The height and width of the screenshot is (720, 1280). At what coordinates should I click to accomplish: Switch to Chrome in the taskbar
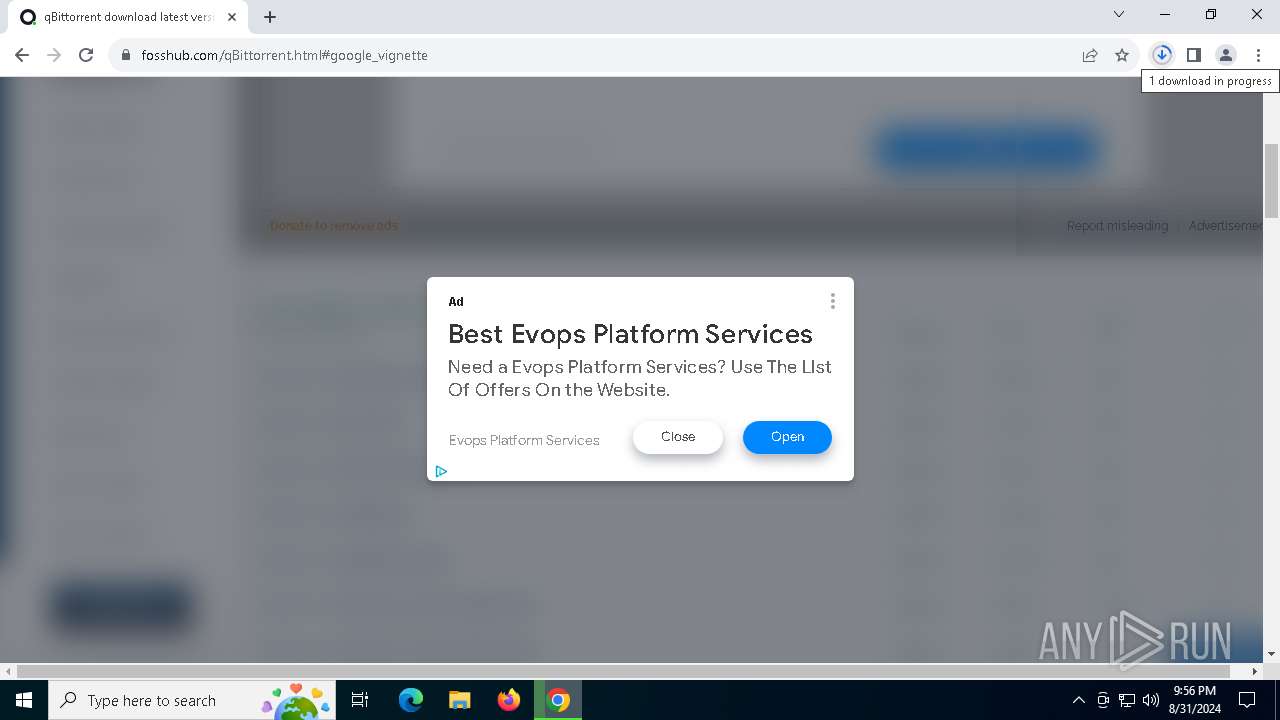tap(558, 700)
